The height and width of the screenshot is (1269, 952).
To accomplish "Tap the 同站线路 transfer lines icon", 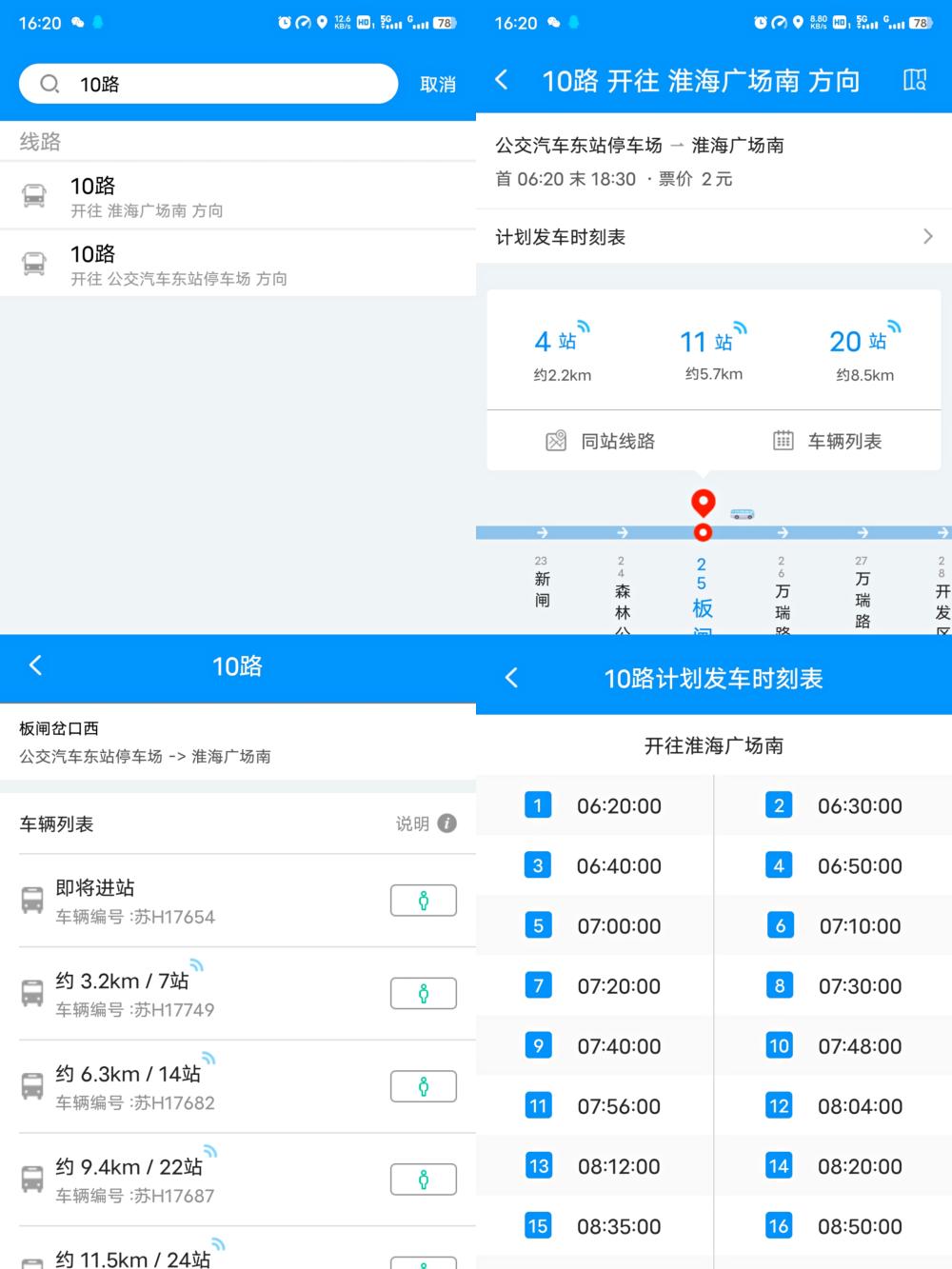I will 600,440.
